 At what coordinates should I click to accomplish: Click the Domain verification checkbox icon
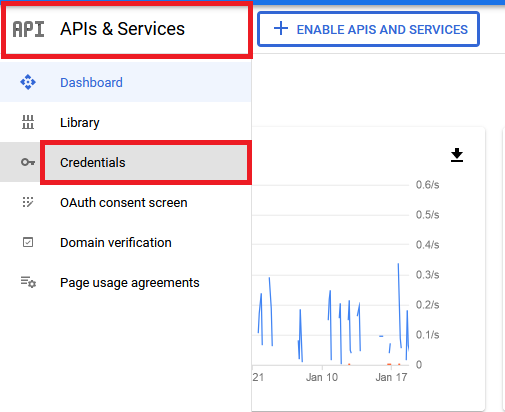click(x=28, y=242)
